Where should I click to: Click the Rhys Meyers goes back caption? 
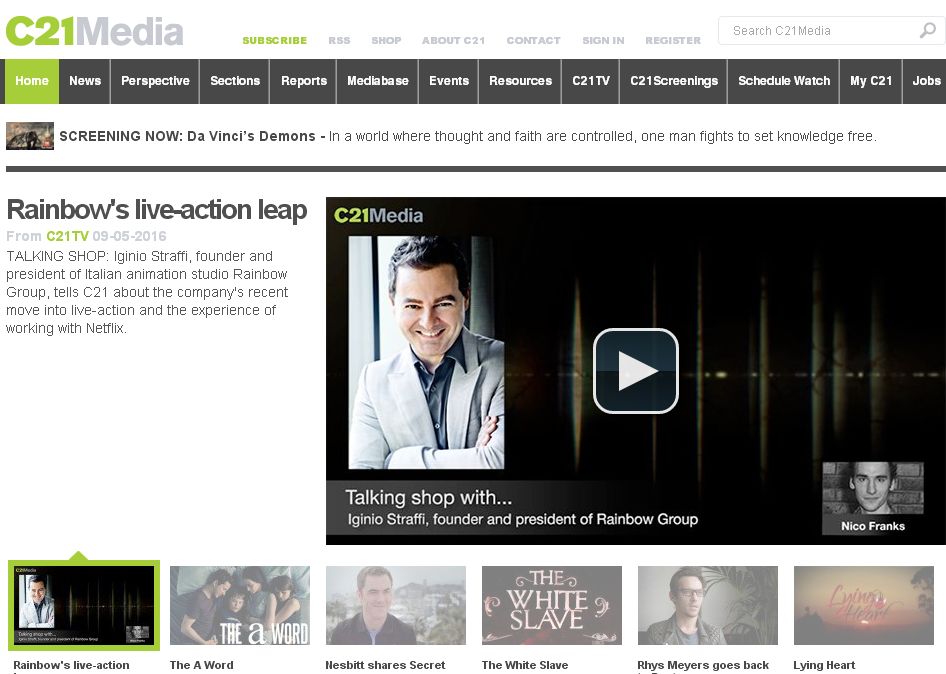pos(703,665)
